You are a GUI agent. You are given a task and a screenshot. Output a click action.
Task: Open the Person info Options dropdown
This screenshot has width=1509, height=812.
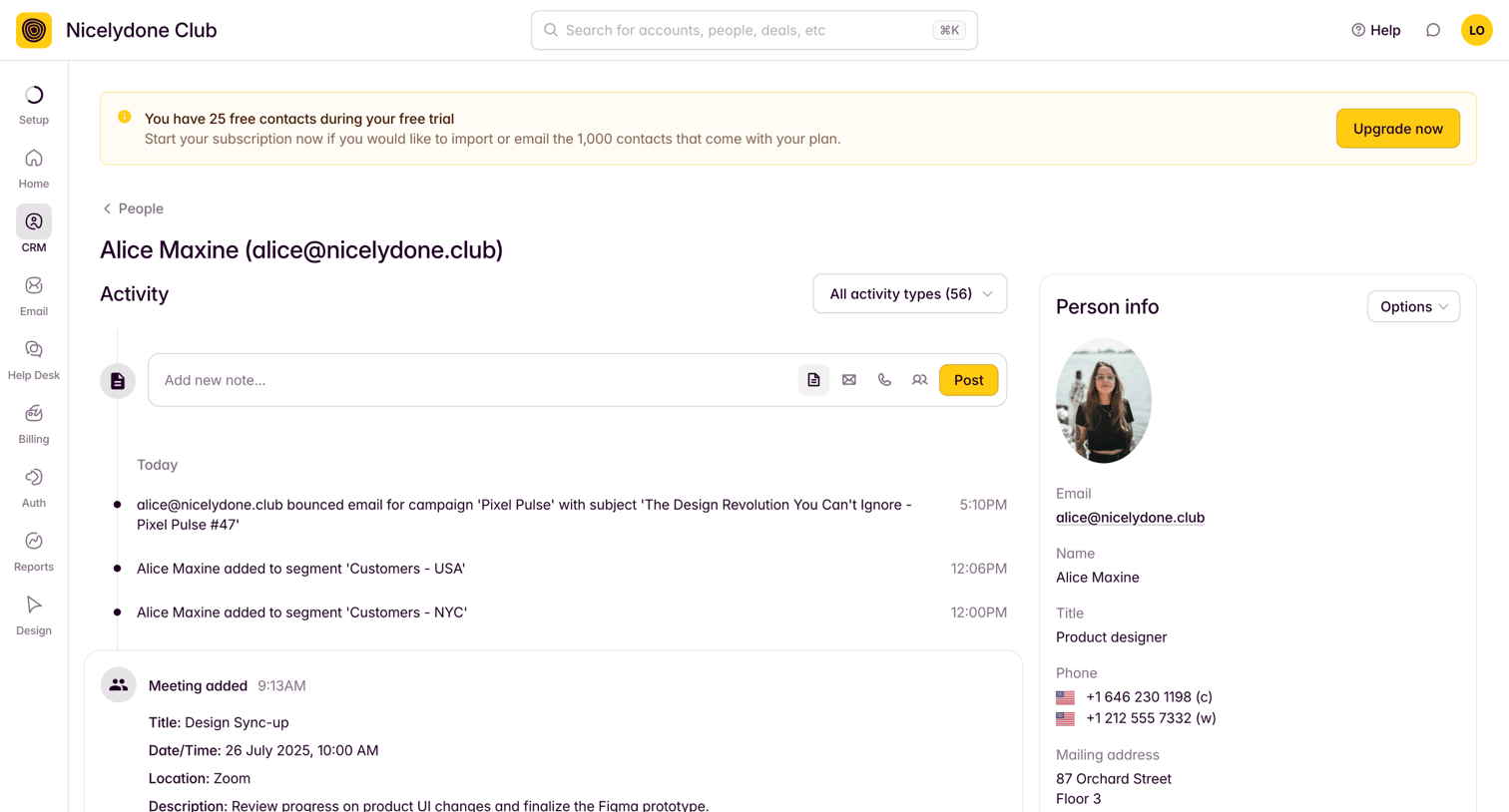1413,307
